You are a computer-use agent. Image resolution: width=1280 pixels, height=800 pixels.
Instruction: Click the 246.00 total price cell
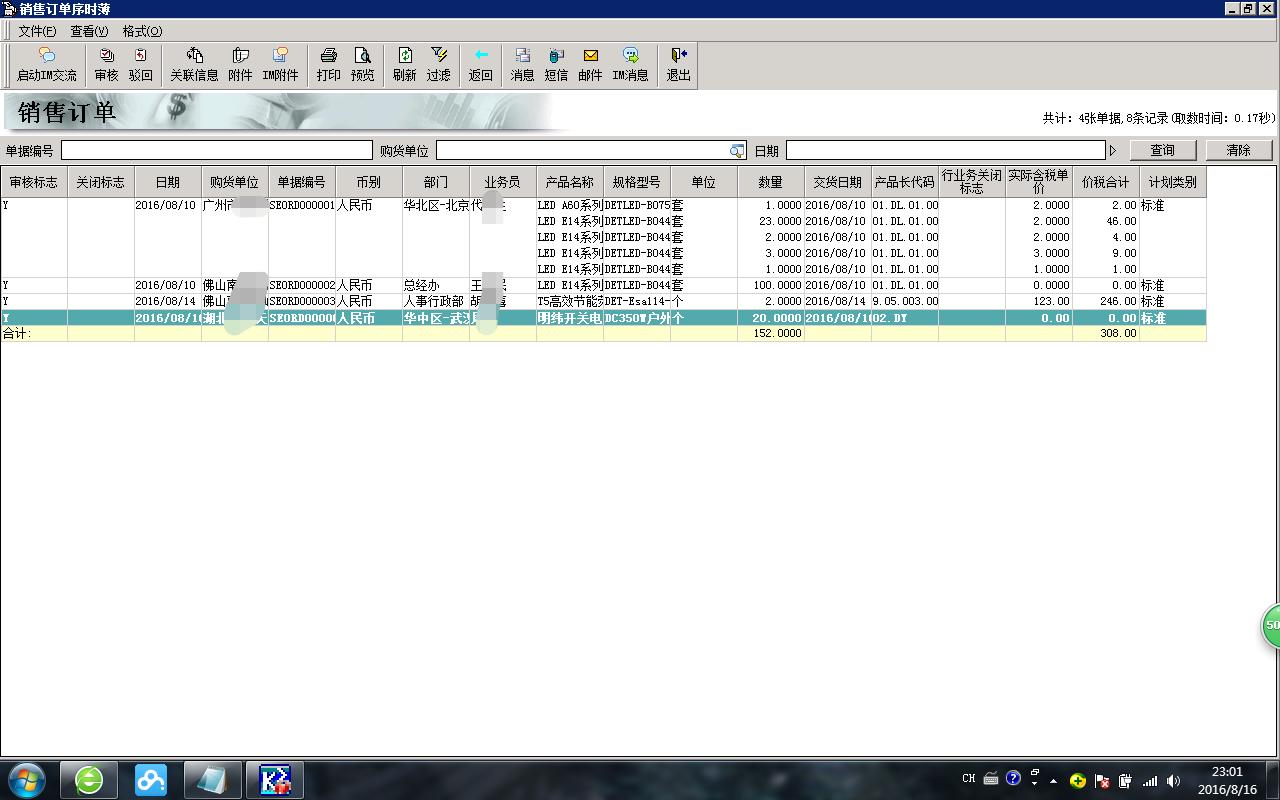[1106, 301]
